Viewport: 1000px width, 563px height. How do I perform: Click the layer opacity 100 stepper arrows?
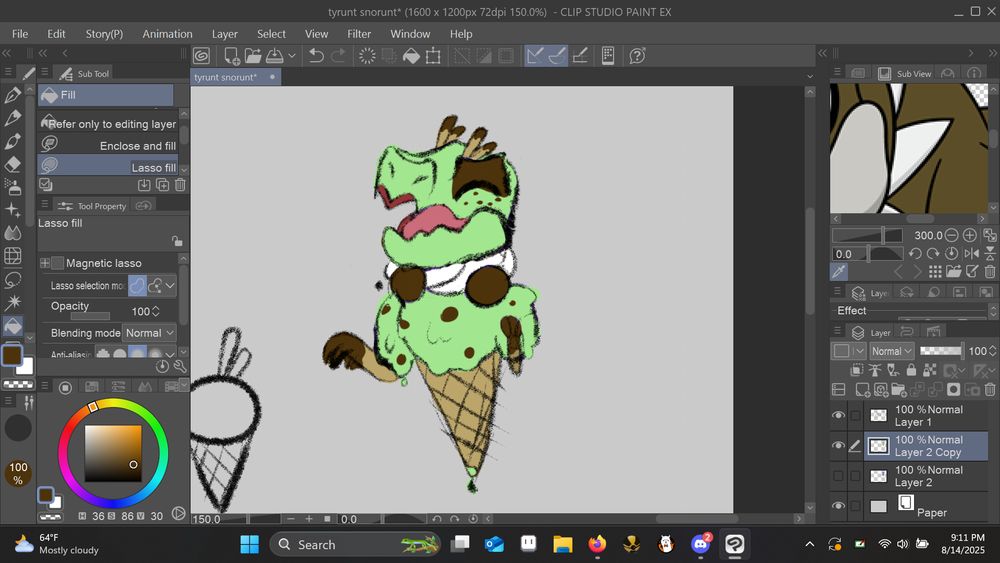[992, 351]
